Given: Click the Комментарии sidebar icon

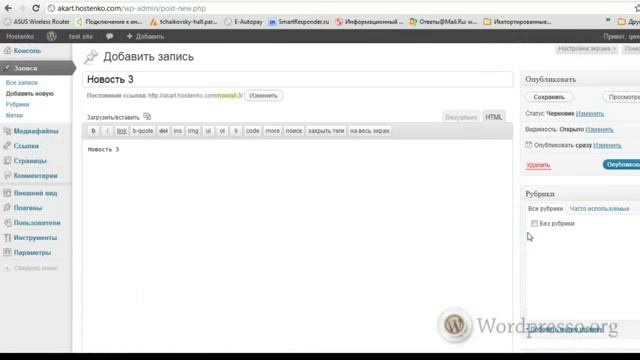Looking at the screenshot, I should click(x=7, y=176).
